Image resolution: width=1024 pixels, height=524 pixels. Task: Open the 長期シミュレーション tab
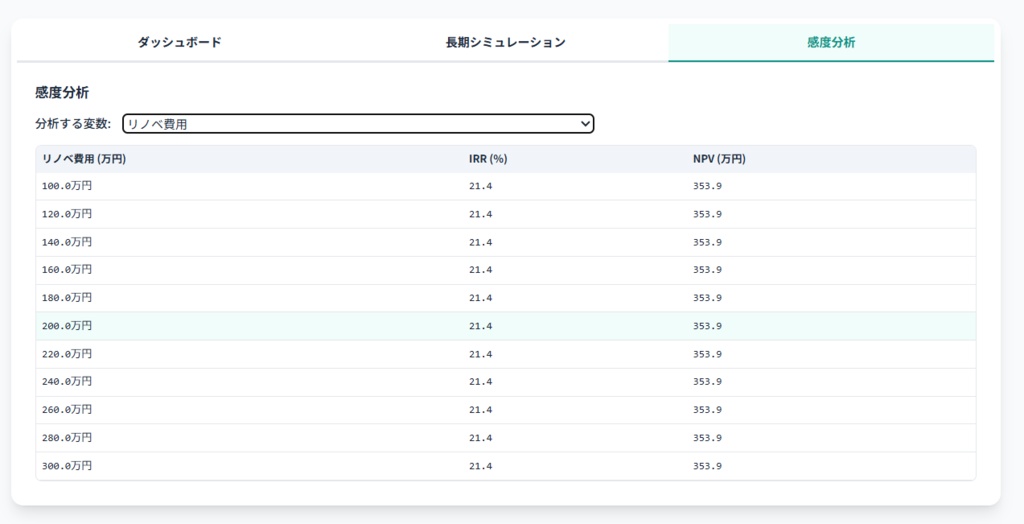(x=505, y=43)
